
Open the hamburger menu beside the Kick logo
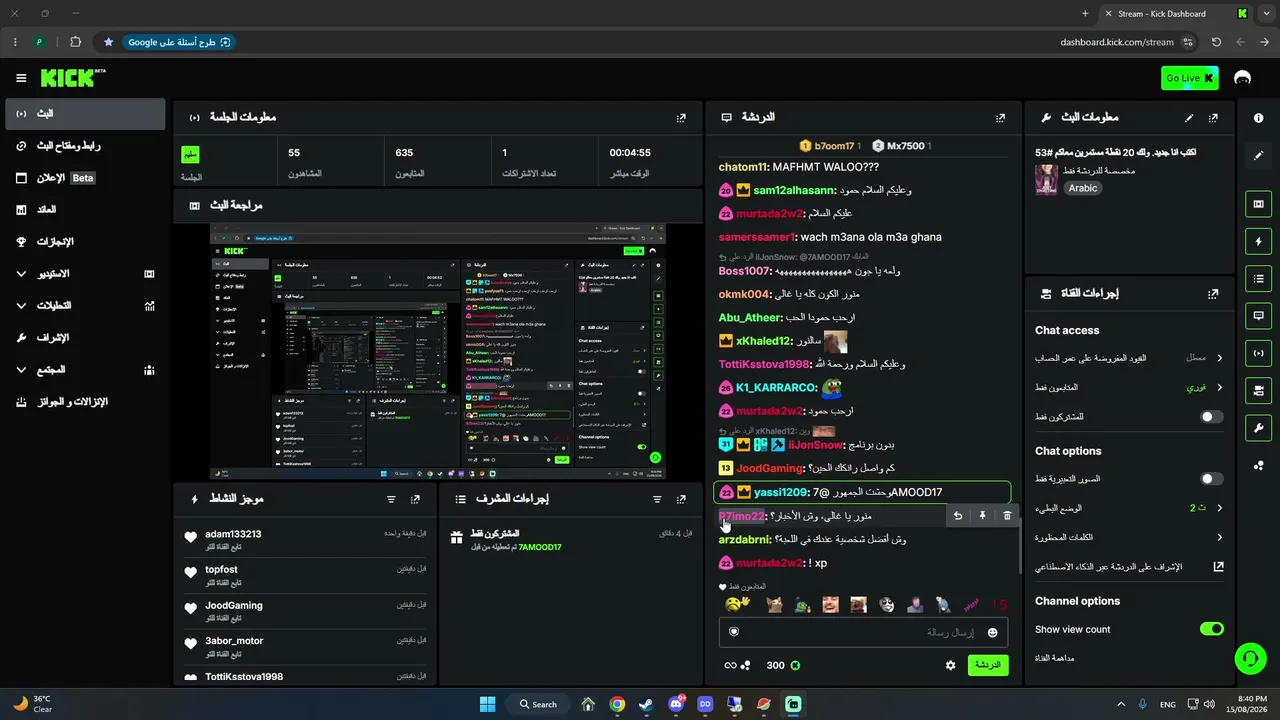[21, 78]
